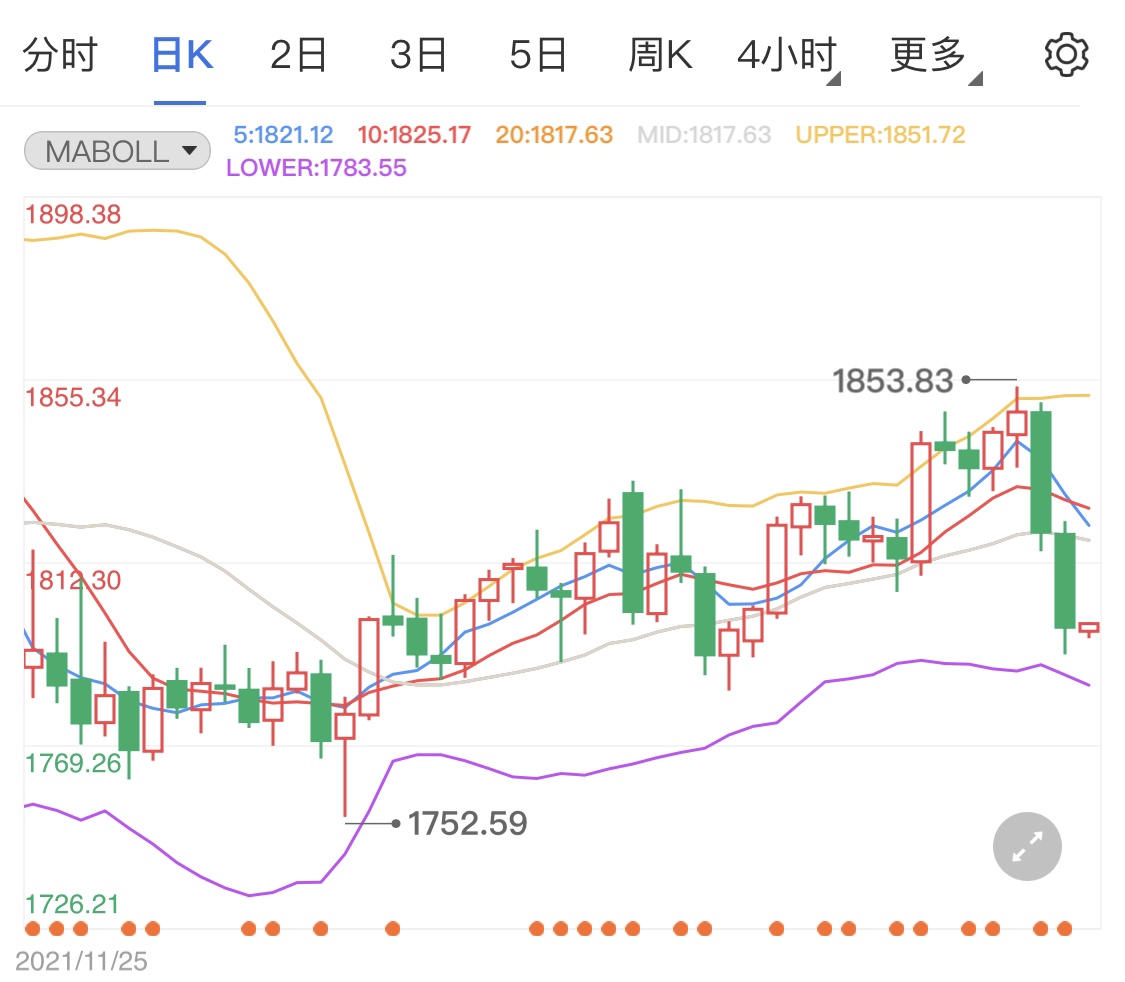1125x982 pixels.
Task: Click the 2021/11/25 date label
Action: (x=81, y=961)
